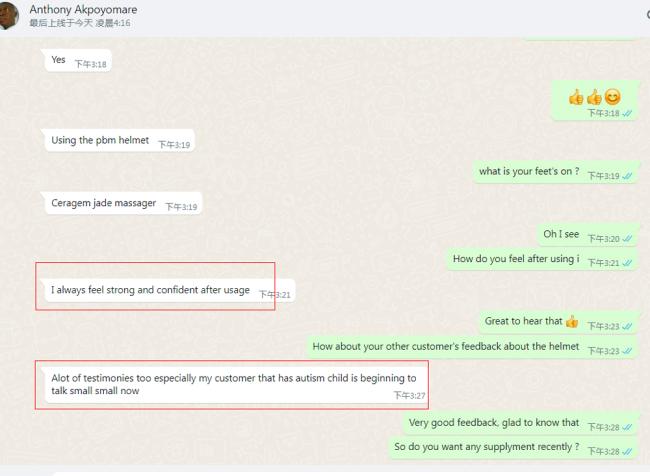Select message about other customer's feedback
The width and height of the screenshot is (650, 476).
(472, 347)
